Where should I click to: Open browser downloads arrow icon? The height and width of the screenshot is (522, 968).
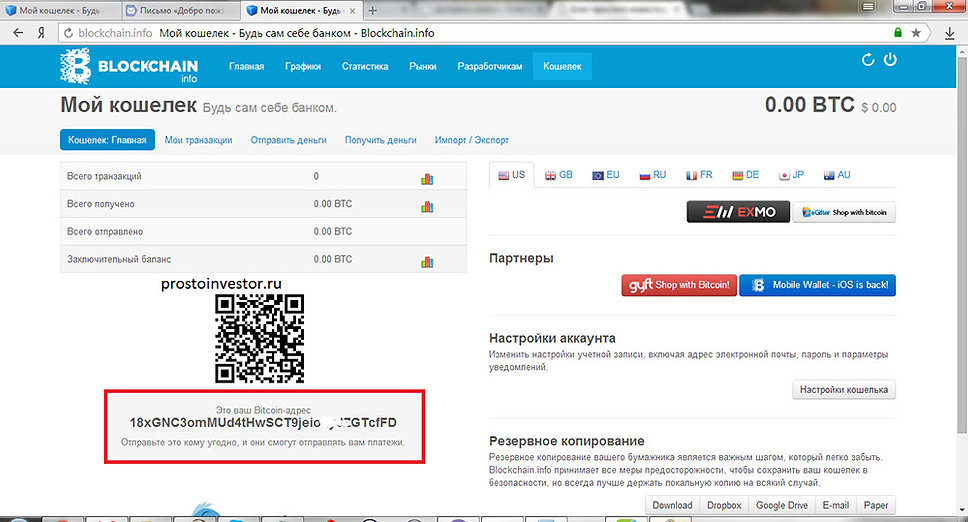click(949, 33)
